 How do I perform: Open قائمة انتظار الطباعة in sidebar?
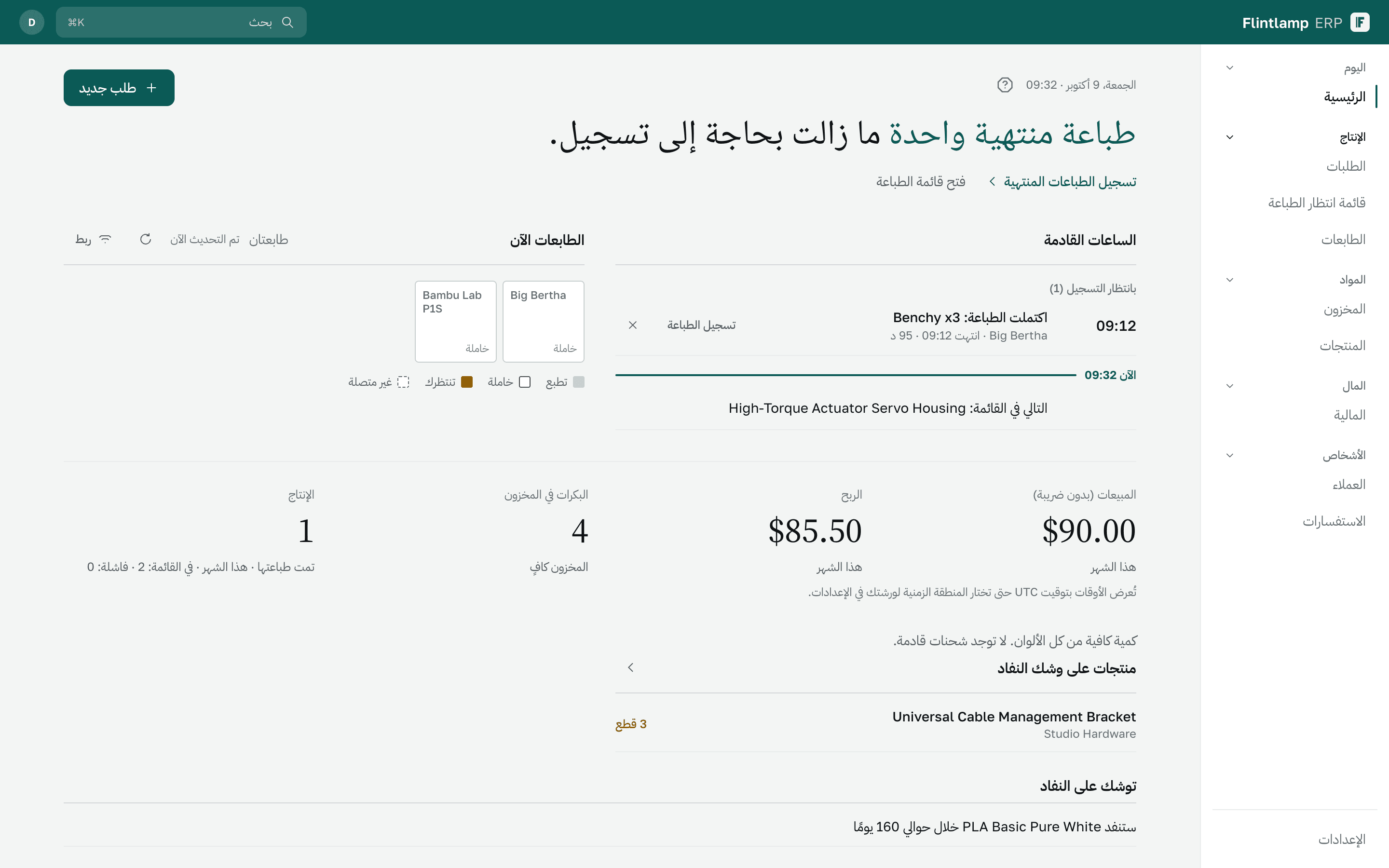click(x=1295, y=203)
